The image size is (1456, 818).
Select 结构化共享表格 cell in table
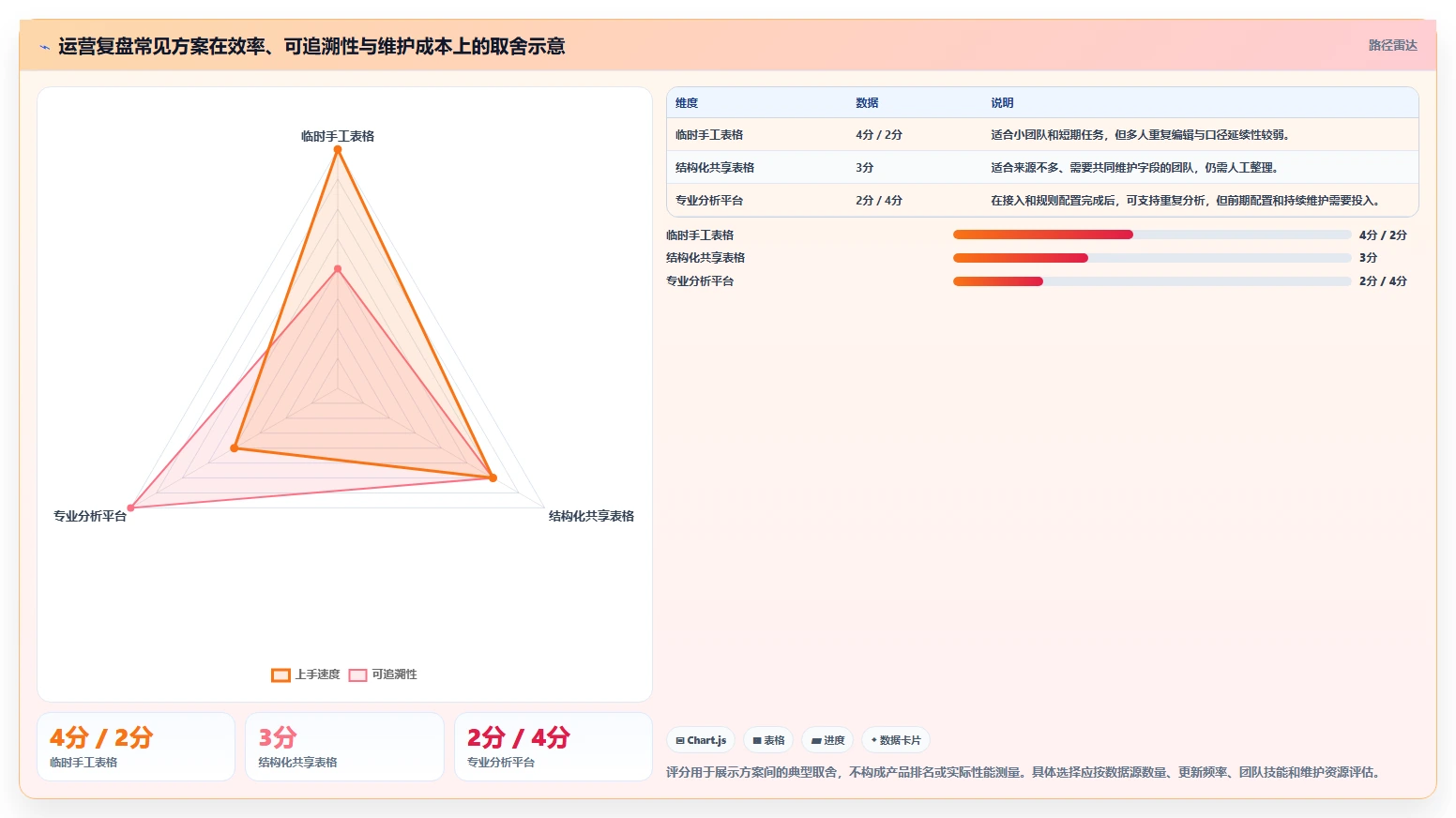[715, 168]
